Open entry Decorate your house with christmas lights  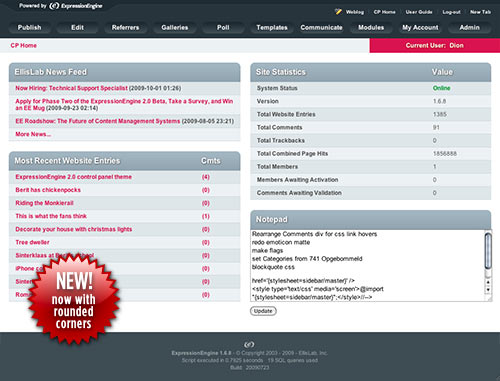pos(74,229)
